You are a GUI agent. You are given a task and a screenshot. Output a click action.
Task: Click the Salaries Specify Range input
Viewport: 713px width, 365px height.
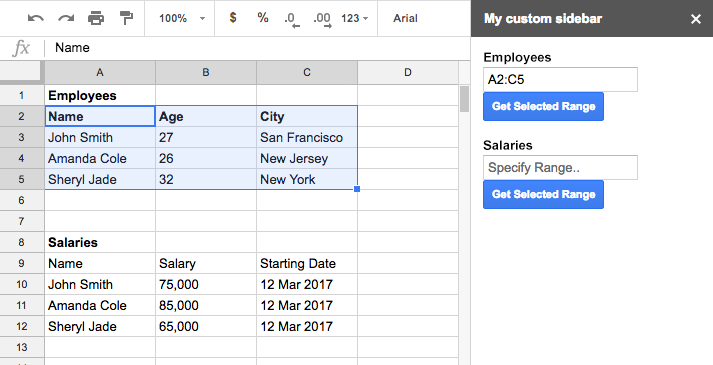pyautogui.click(x=560, y=167)
